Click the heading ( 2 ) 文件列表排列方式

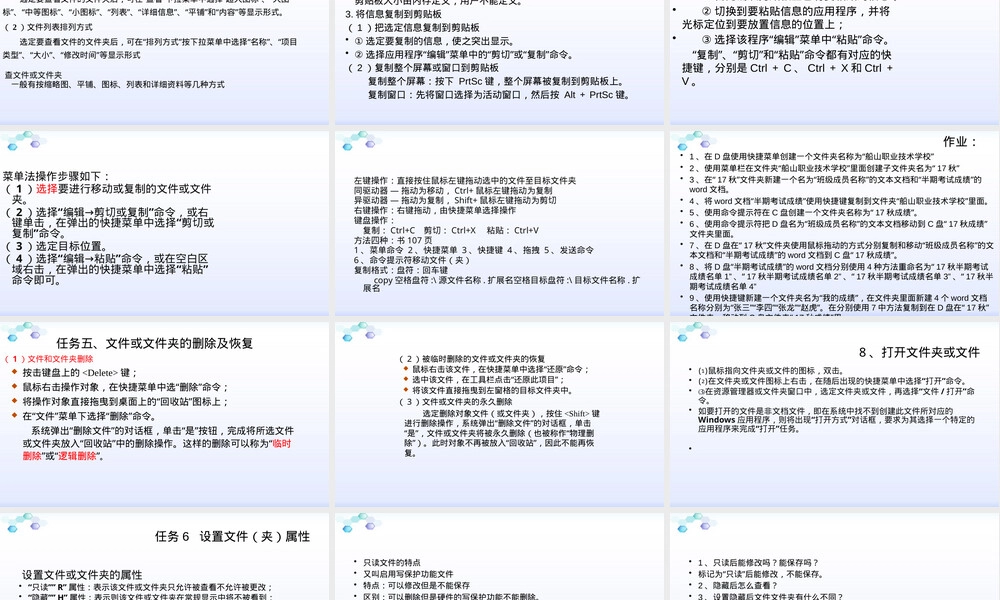pos(48,27)
